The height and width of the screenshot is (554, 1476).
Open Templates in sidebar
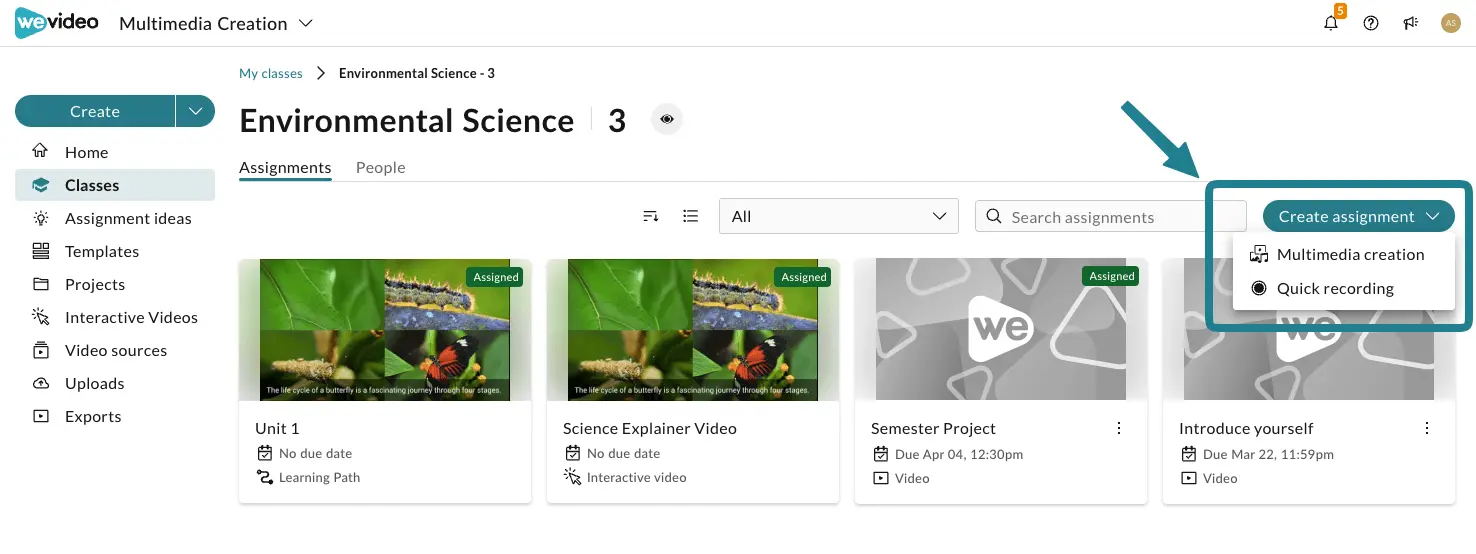(115, 251)
